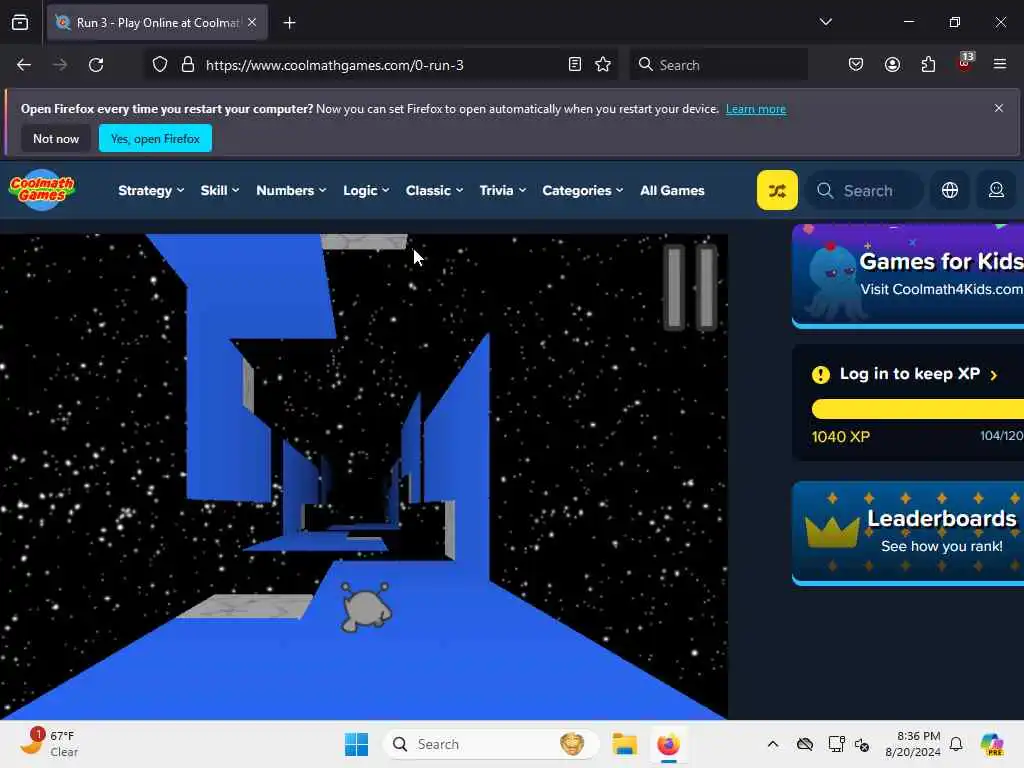1024x768 pixels.
Task: Expand the Categories menu
Action: click(583, 190)
